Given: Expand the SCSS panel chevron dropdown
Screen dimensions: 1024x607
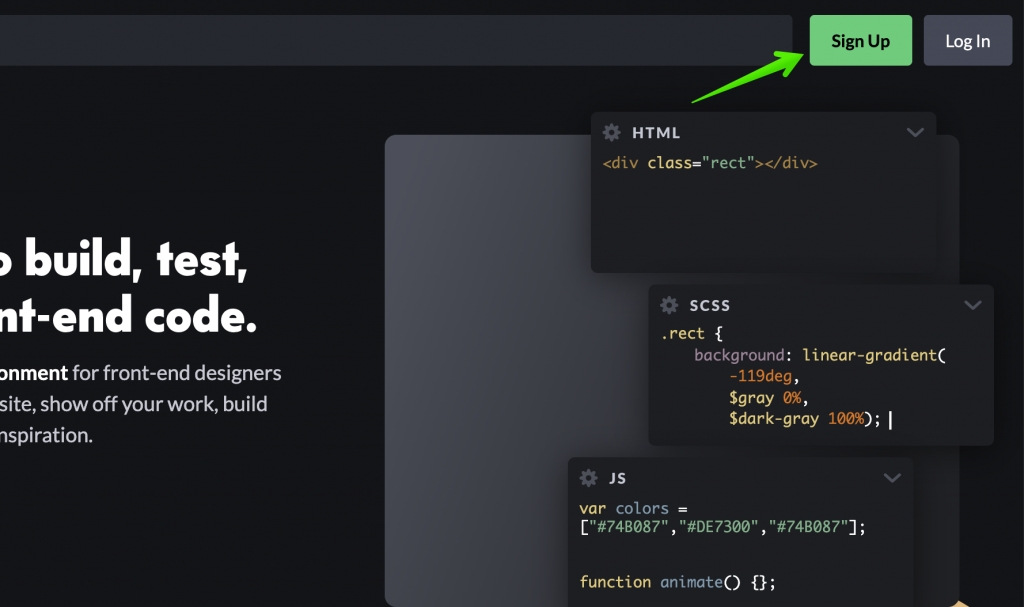Looking at the screenshot, I should coord(972,306).
